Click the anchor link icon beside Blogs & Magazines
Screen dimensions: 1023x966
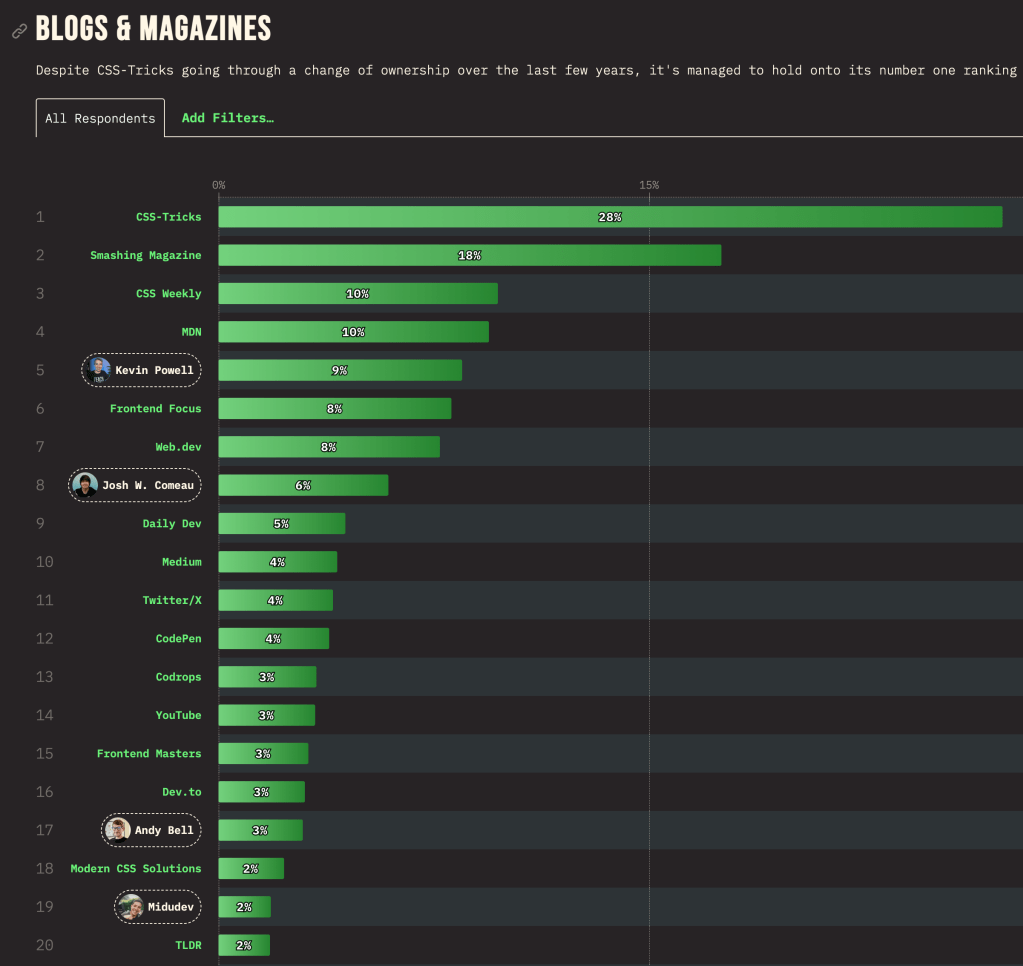pyautogui.click(x=19, y=31)
